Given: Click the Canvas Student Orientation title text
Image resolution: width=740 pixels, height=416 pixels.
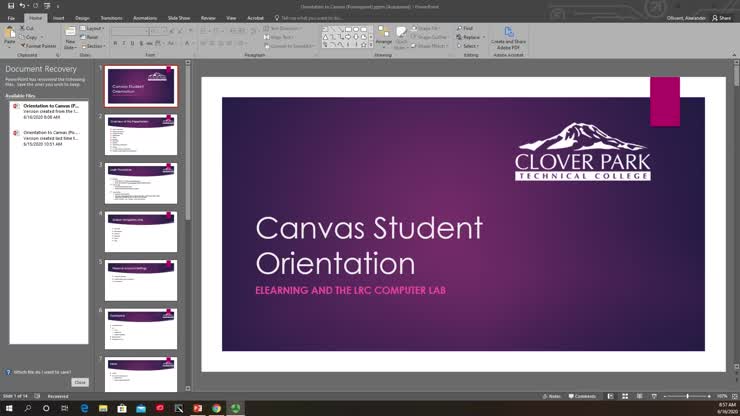Looking at the screenshot, I should [369, 246].
